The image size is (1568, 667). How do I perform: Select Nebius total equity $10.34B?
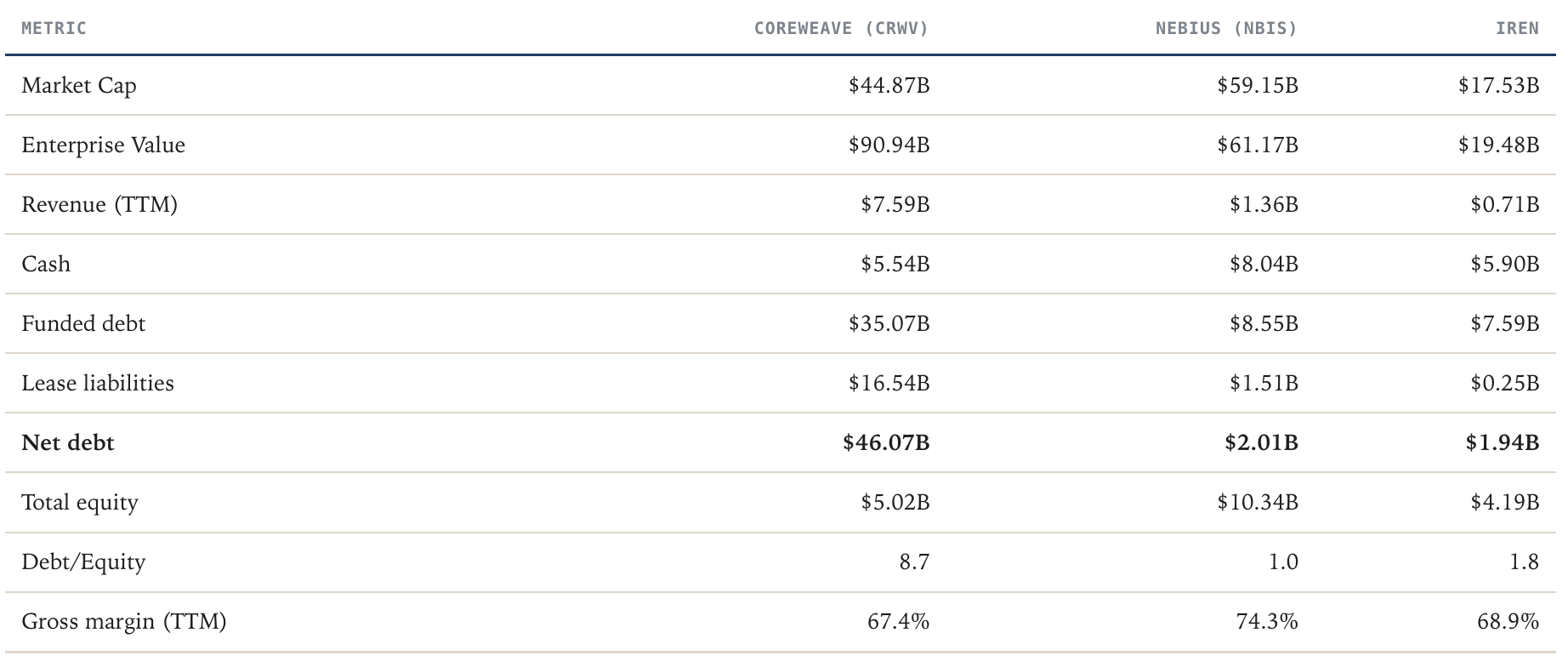click(x=1258, y=502)
